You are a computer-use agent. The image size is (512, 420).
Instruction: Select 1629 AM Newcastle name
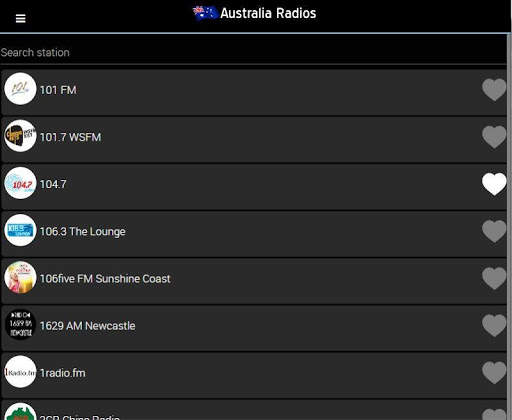[x=88, y=326]
